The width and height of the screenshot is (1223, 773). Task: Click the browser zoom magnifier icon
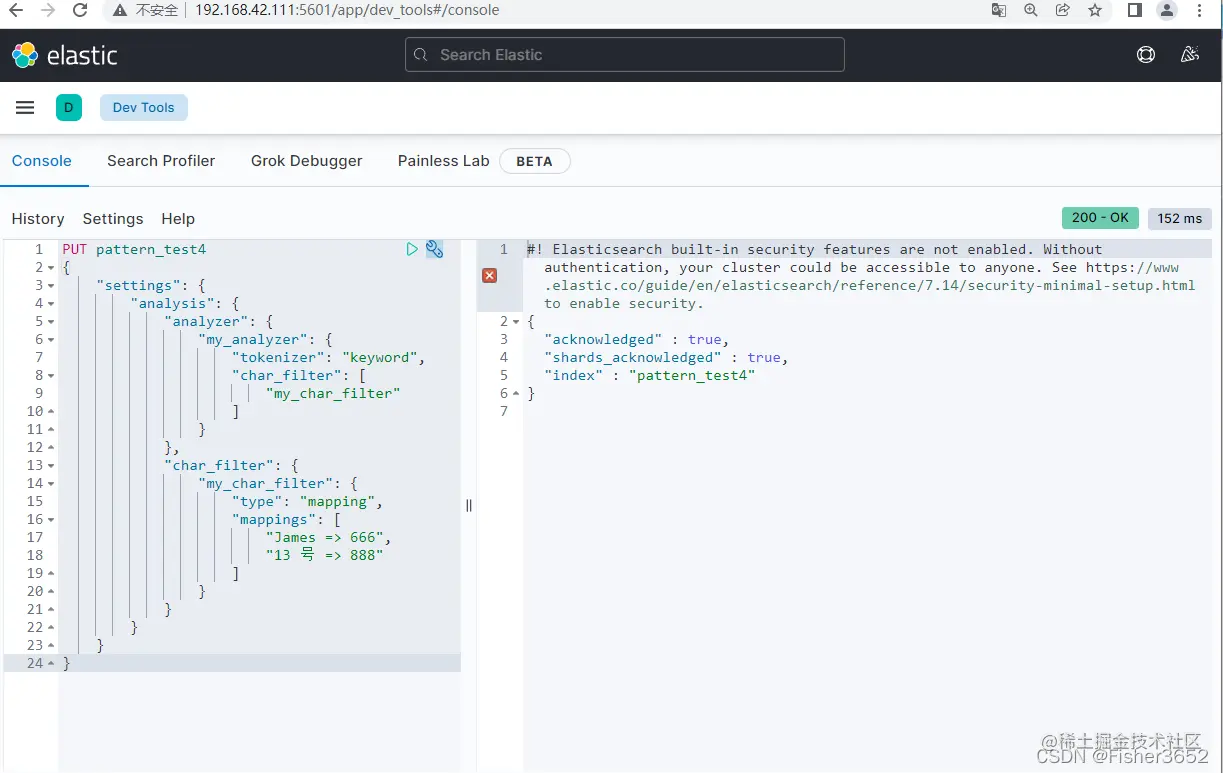1031,10
